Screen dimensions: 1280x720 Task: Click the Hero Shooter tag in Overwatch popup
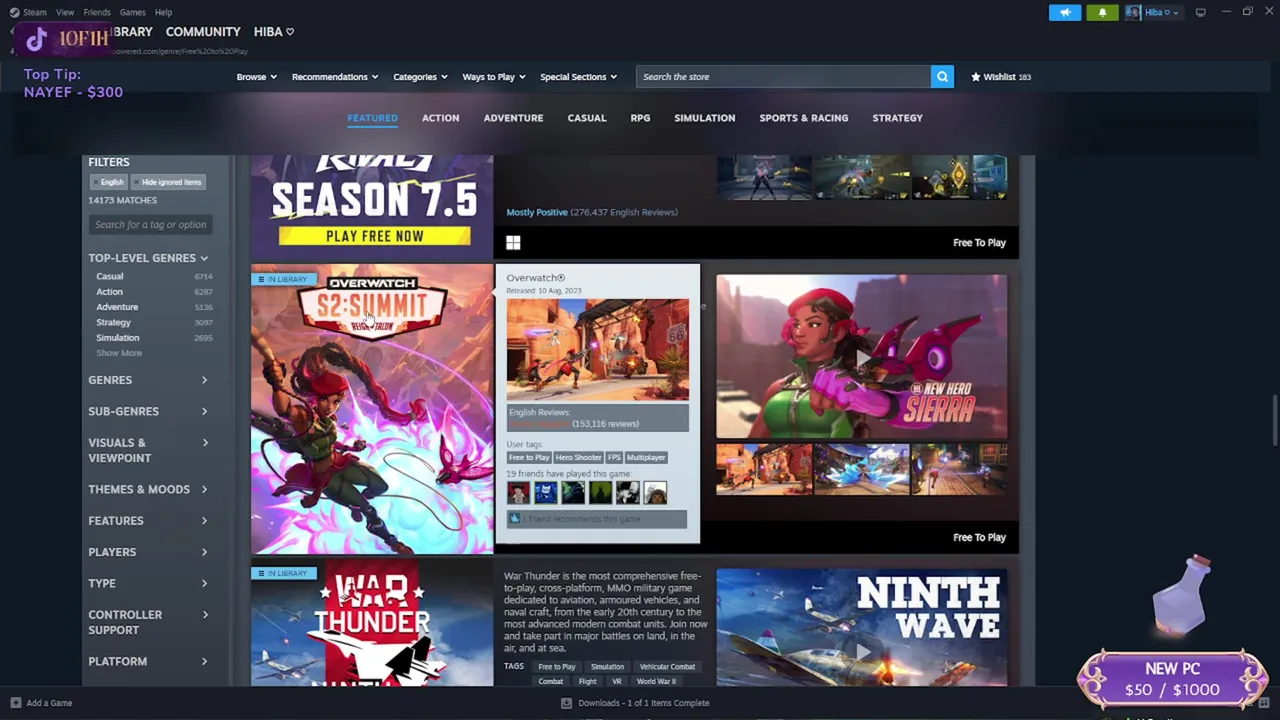pos(578,457)
